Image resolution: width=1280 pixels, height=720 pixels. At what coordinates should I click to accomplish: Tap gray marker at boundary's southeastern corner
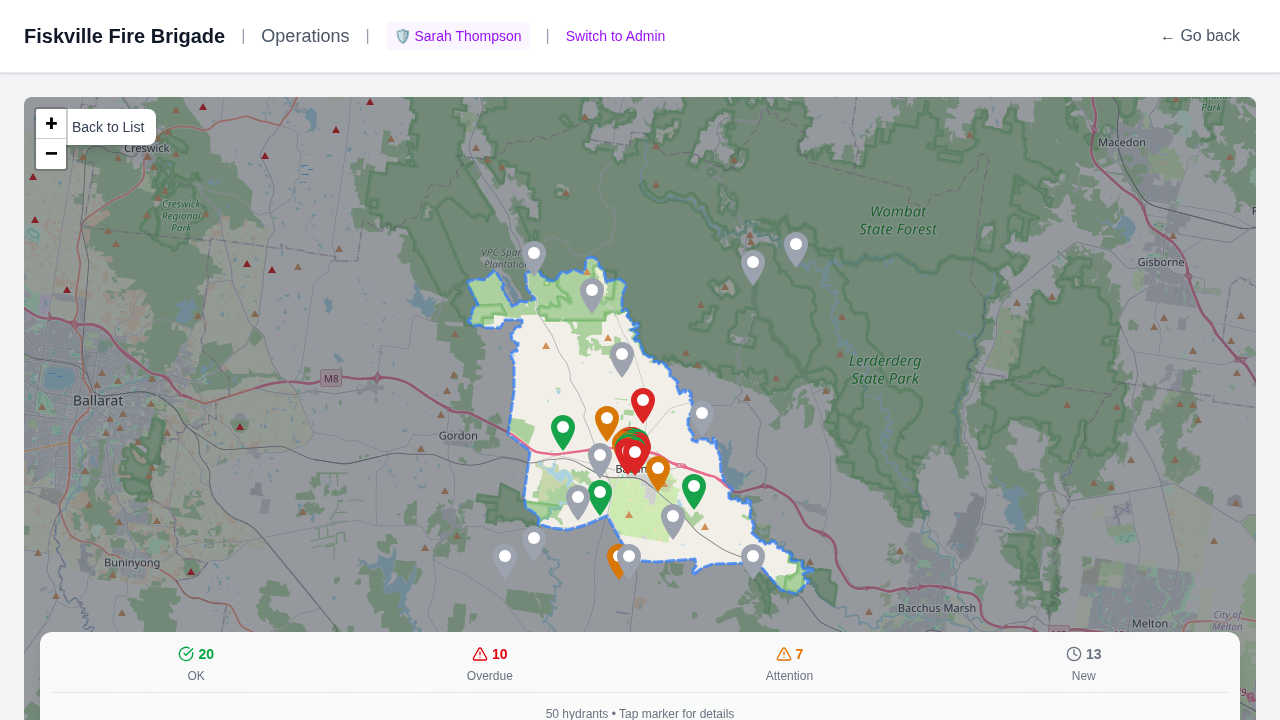click(753, 561)
